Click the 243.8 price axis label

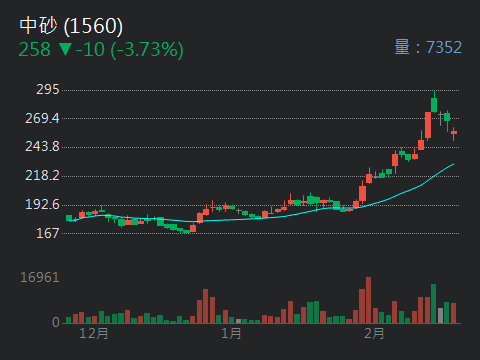point(42,146)
